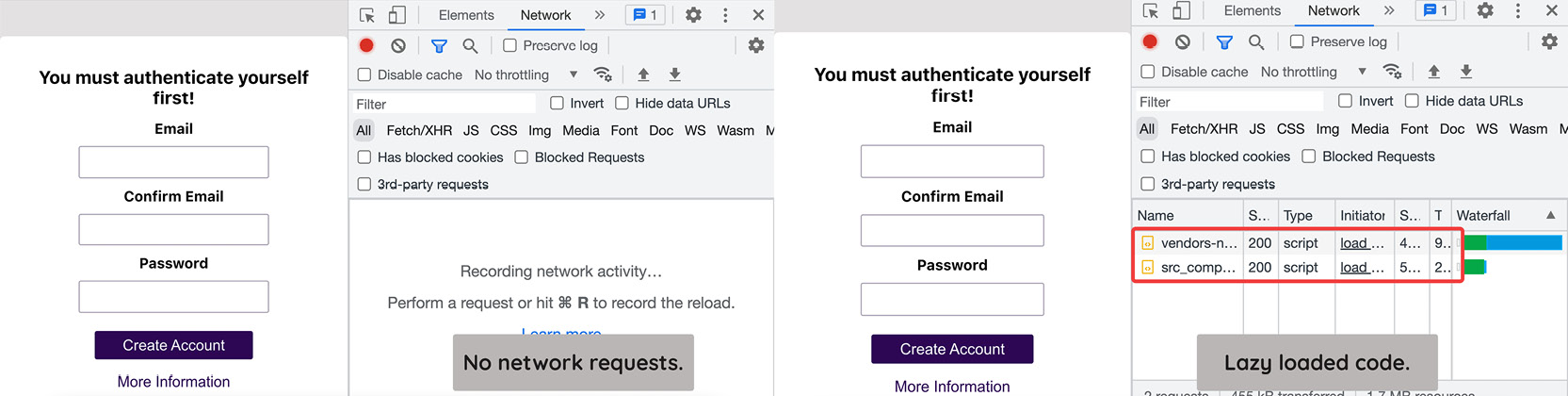
Task: Tick Hide data URLs in right DevTools
Action: click(1412, 101)
